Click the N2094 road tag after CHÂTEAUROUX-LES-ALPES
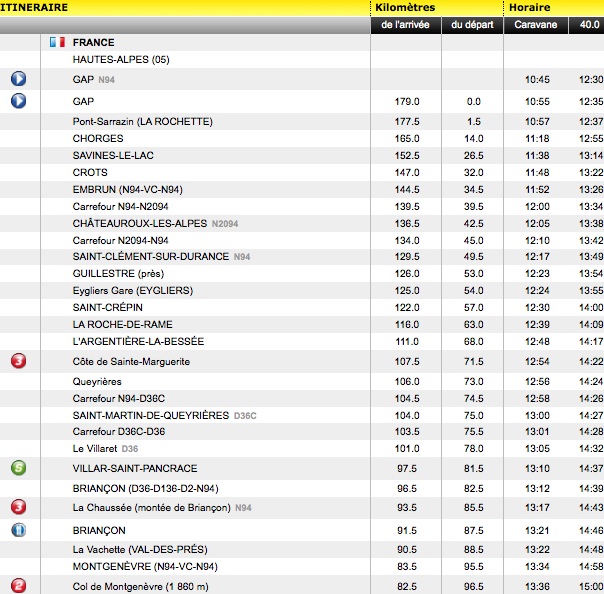This screenshot has height=594, width=604. pyautogui.click(x=225, y=223)
